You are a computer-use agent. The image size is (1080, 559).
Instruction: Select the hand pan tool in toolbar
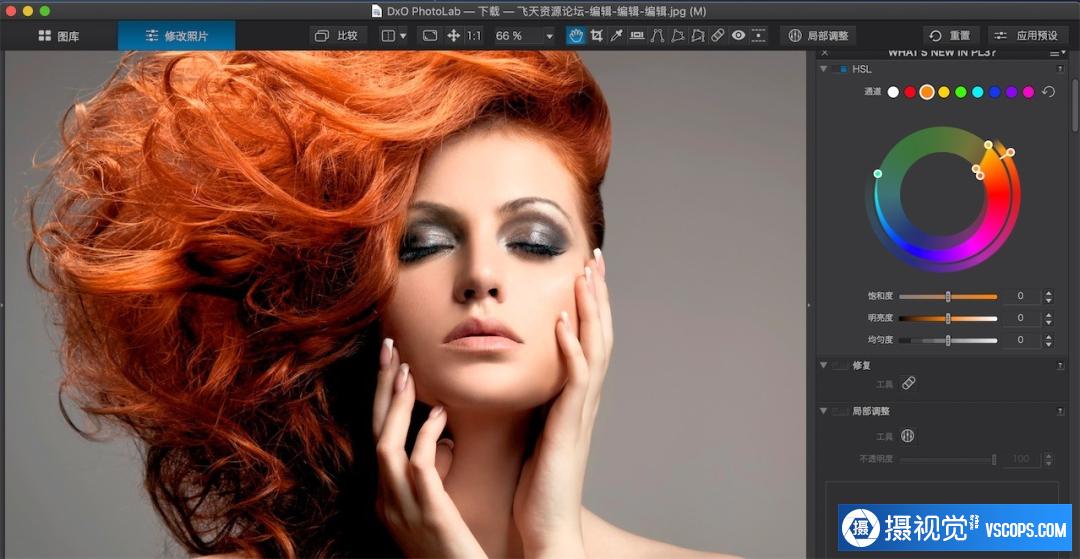coord(576,36)
